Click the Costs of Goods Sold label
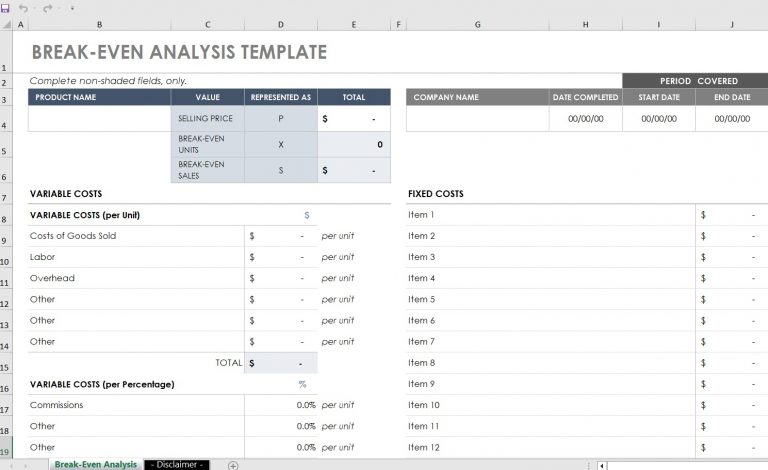The height and width of the screenshot is (470, 768). click(73, 235)
